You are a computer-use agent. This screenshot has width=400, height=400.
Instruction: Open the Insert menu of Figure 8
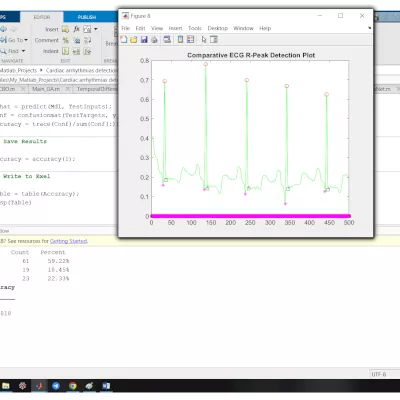[x=175, y=28]
